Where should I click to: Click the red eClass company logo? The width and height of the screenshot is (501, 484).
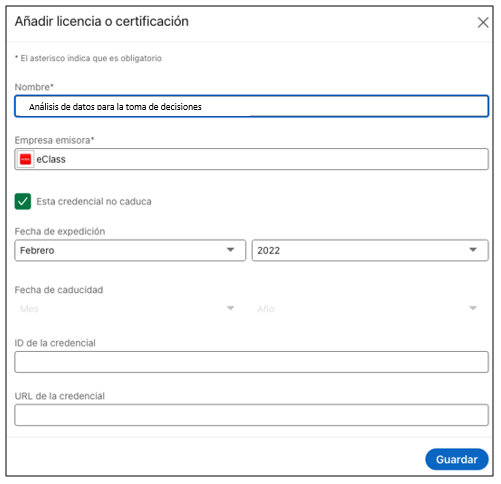point(25,159)
